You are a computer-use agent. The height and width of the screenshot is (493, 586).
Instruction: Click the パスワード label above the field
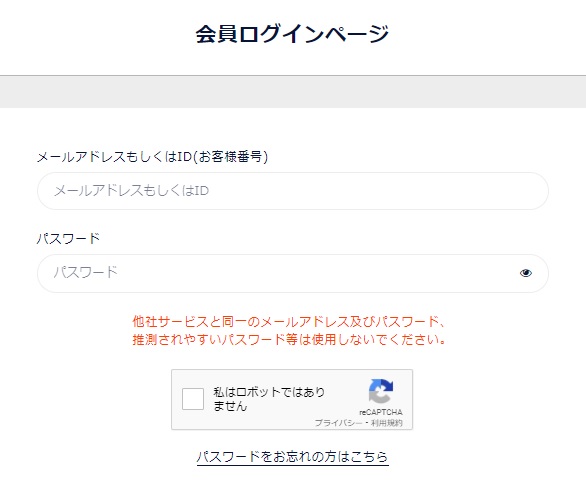[68, 238]
